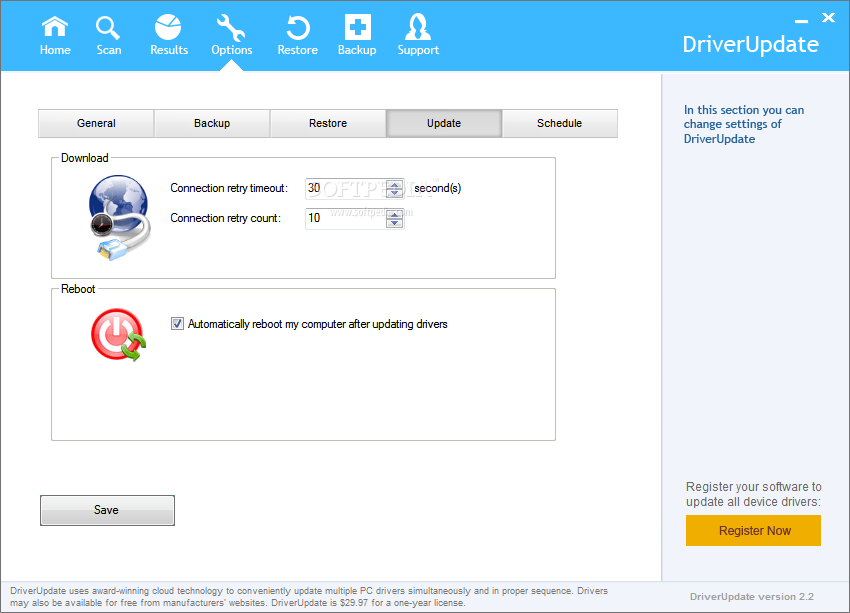Minimize the DriverUpdate window
Viewport: 850px width, 613px height.
(801, 21)
